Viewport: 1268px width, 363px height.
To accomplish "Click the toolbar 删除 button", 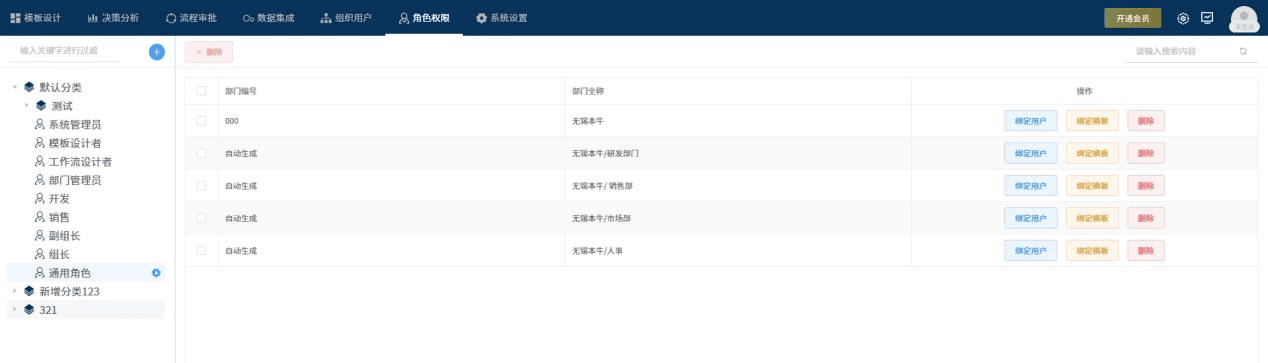I will 209,52.
